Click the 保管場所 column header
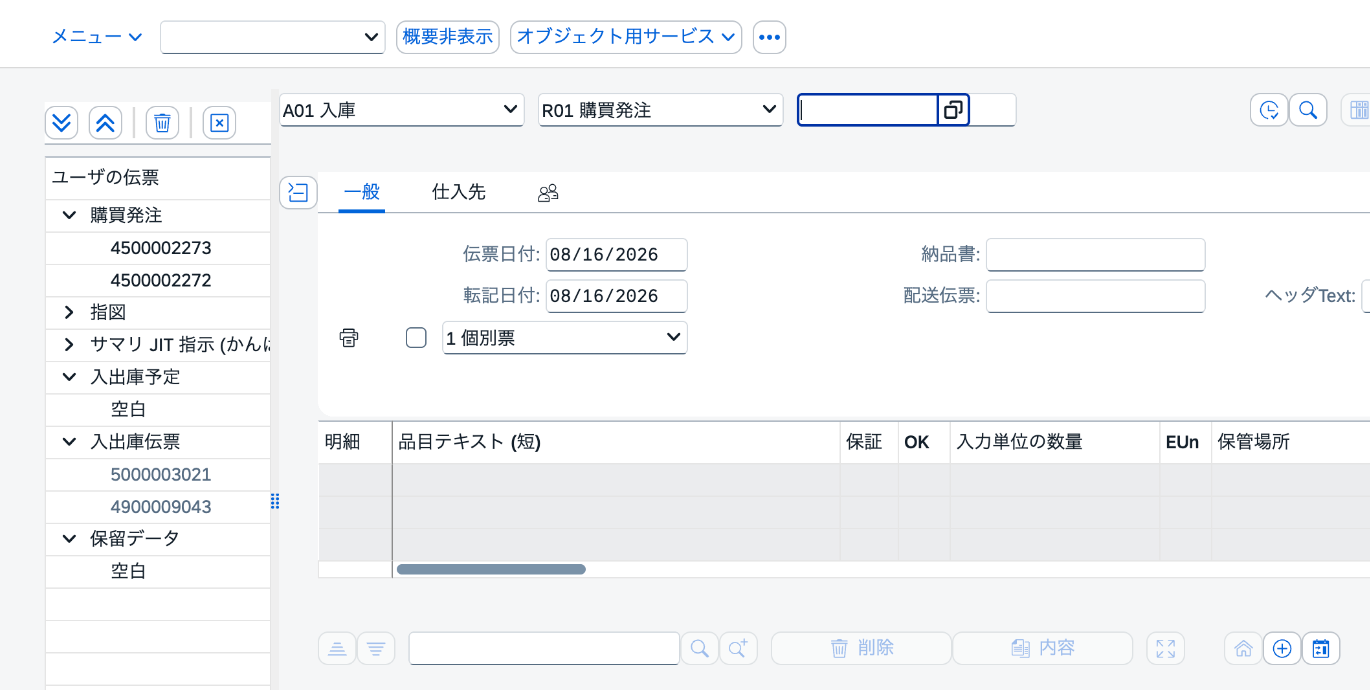Screen dimensions: 1370x690 (1290, 442)
